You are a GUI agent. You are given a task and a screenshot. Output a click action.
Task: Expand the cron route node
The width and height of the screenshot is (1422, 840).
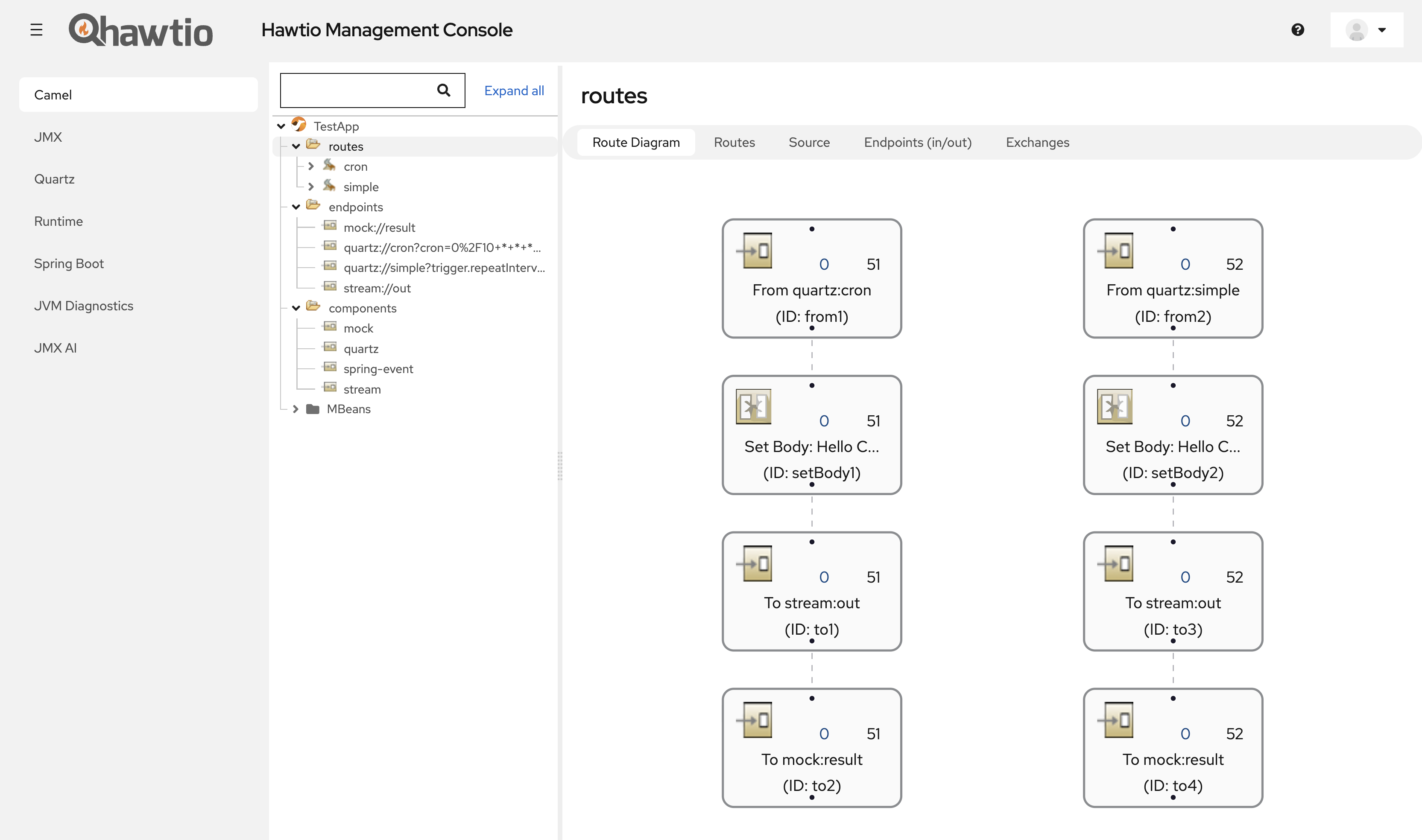[x=311, y=166]
